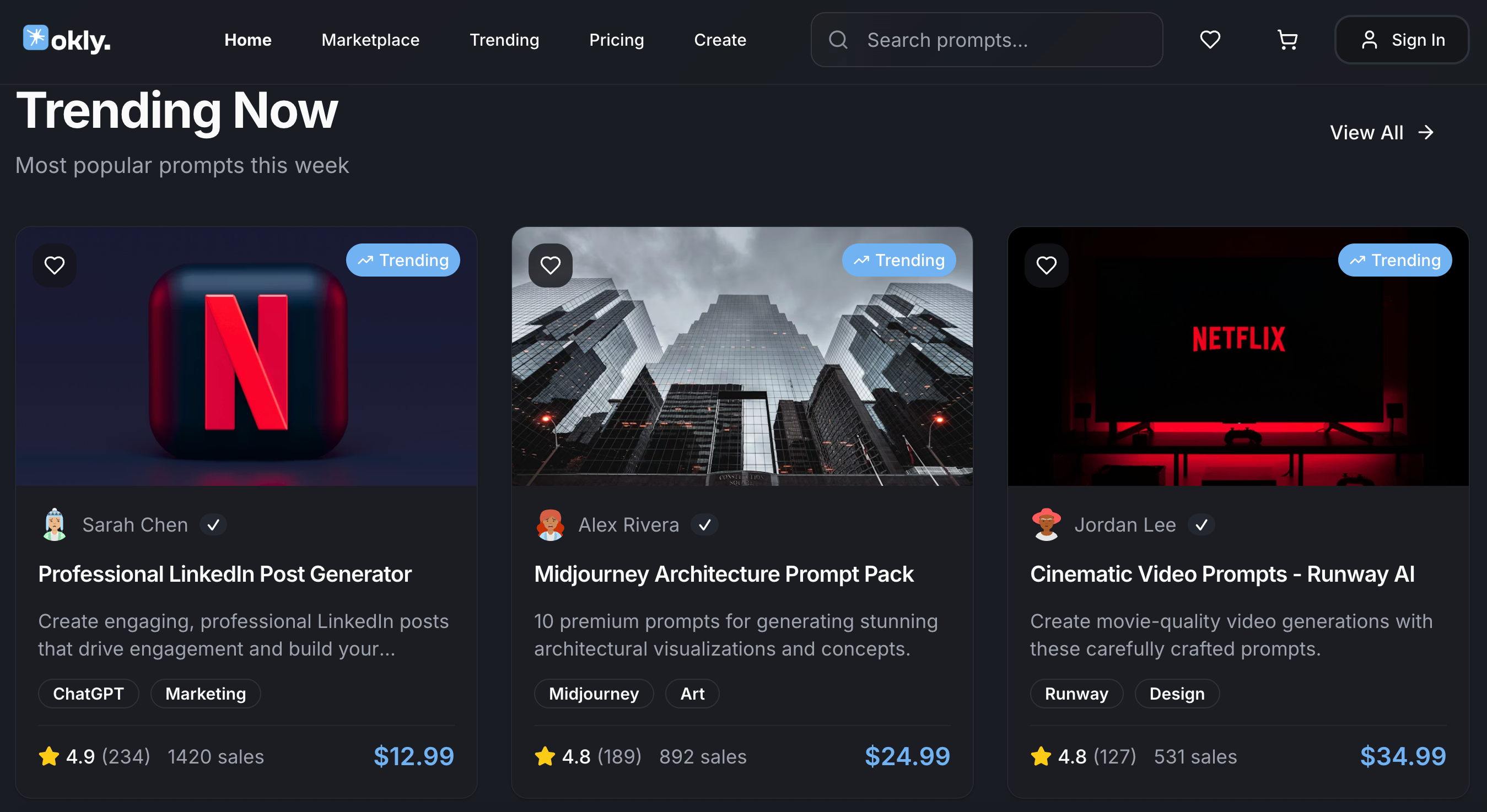Select the ChatGPT tag chip
The image size is (1487, 812).
tap(88, 693)
